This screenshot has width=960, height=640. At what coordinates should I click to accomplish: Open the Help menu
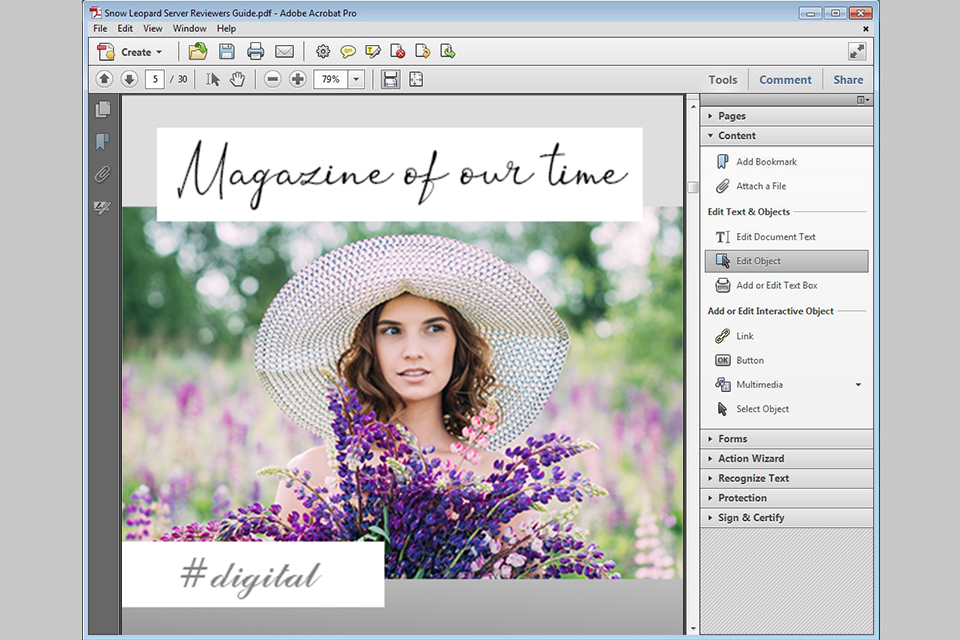226,28
